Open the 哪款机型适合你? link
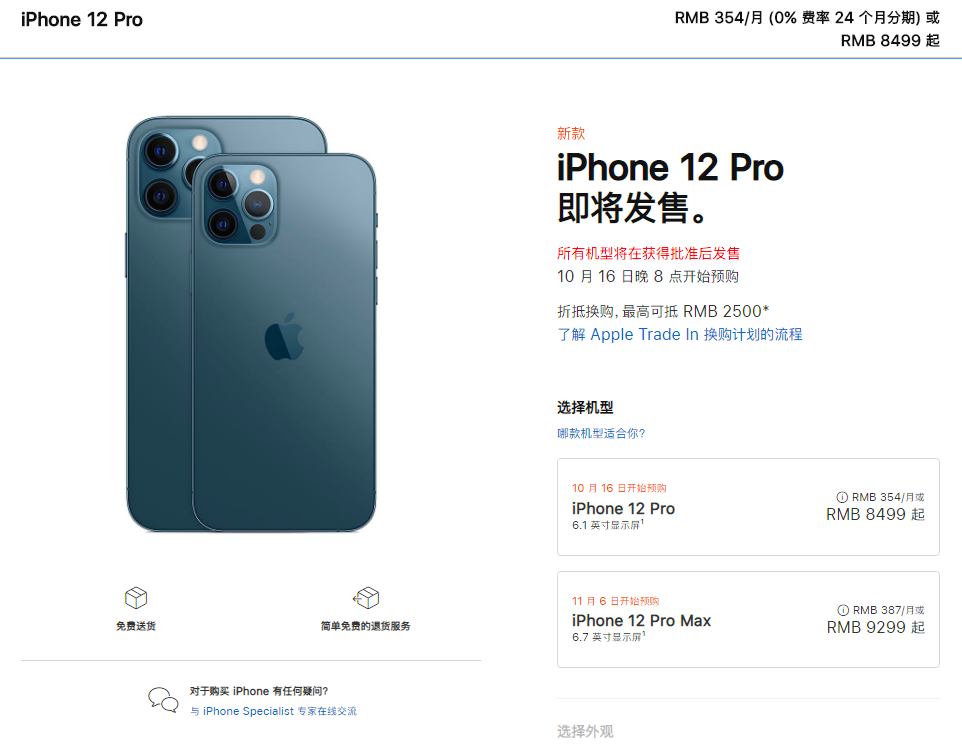Viewport: 962px width, 748px height. coord(601,433)
